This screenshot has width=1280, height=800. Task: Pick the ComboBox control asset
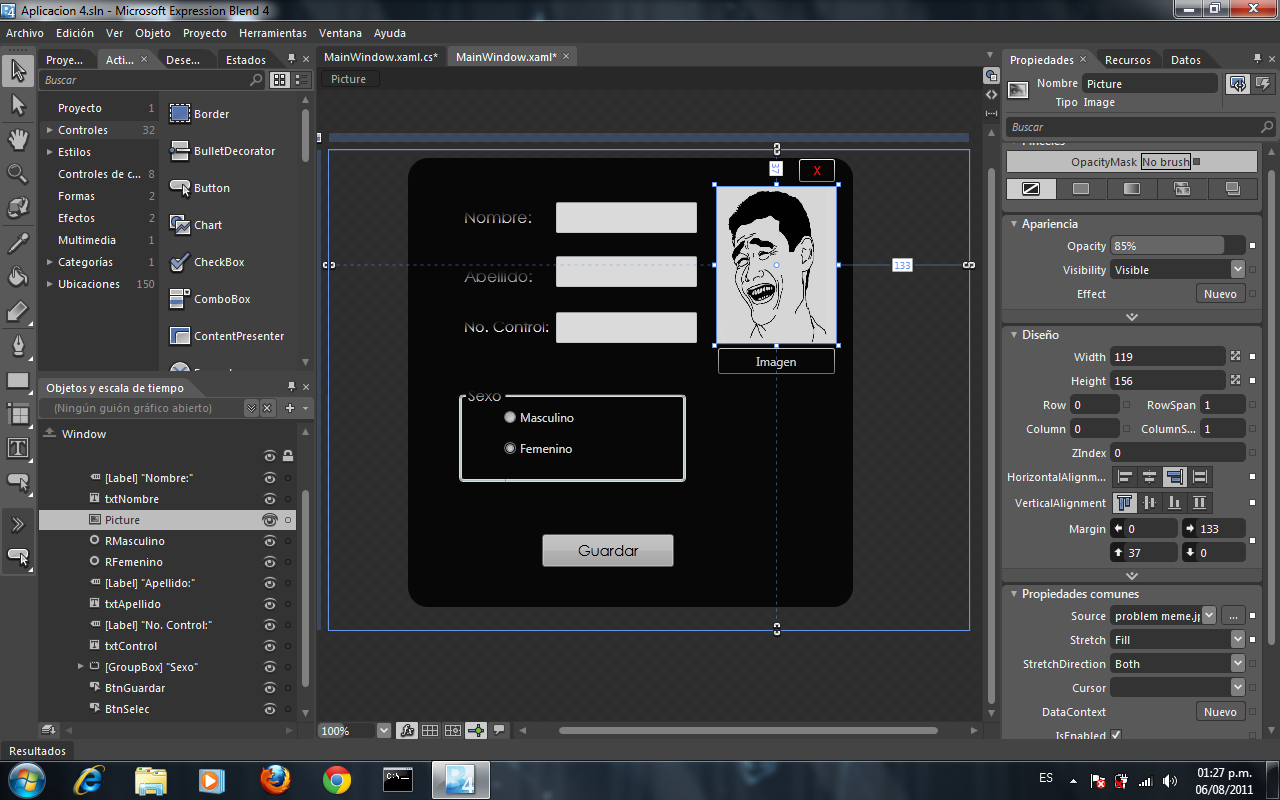pos(210,299)
